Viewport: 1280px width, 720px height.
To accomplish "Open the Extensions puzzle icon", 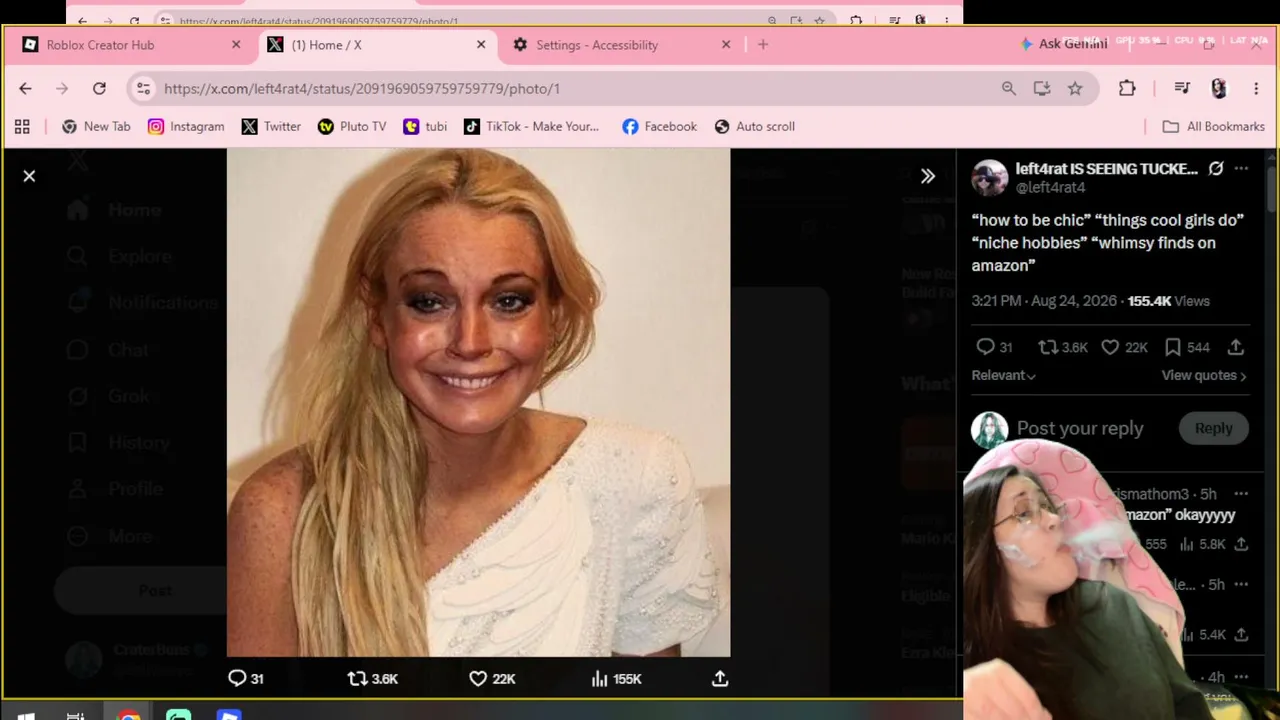I will tap(1127, 89).
